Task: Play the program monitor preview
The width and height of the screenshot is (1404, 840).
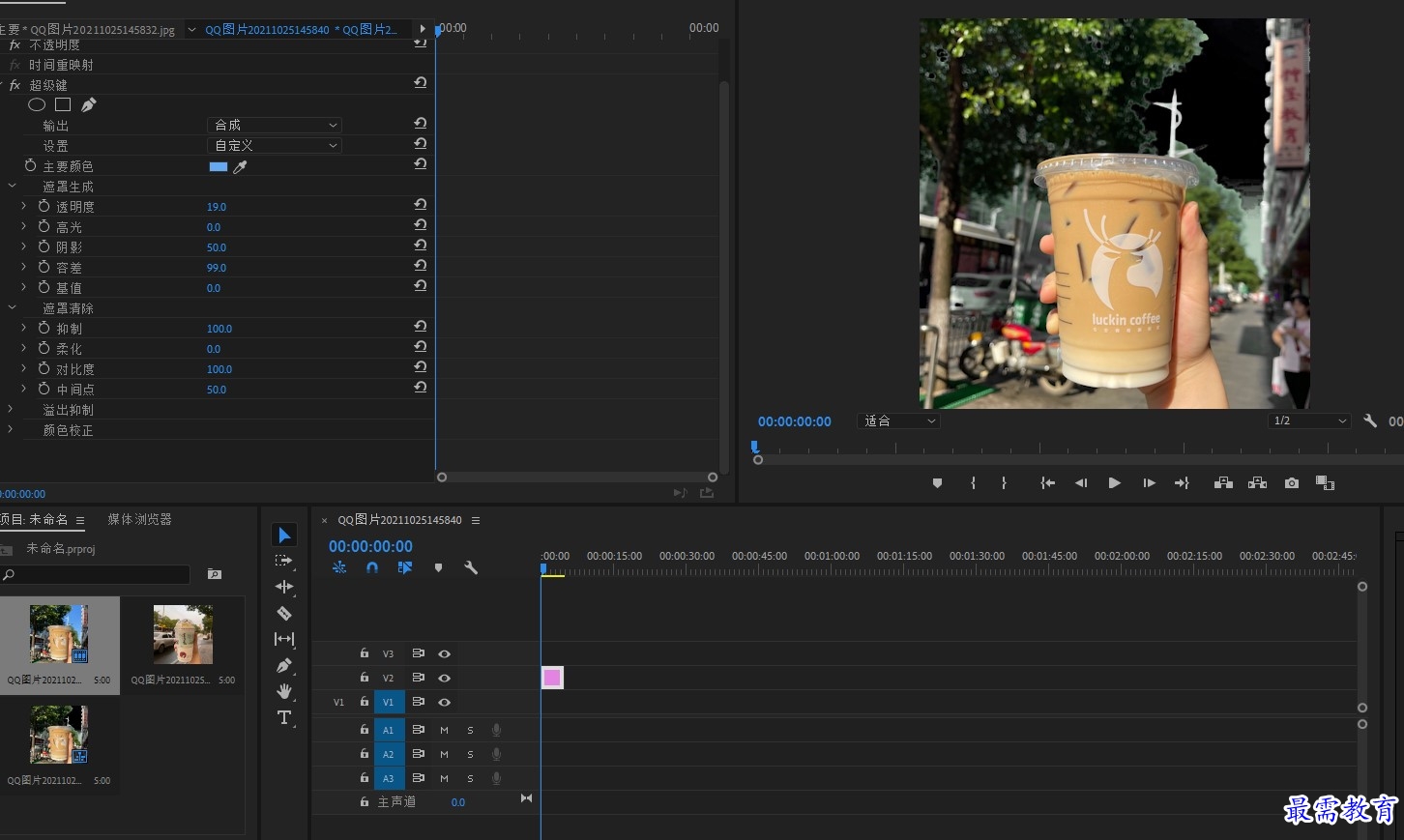Action: pos(1114,482)
